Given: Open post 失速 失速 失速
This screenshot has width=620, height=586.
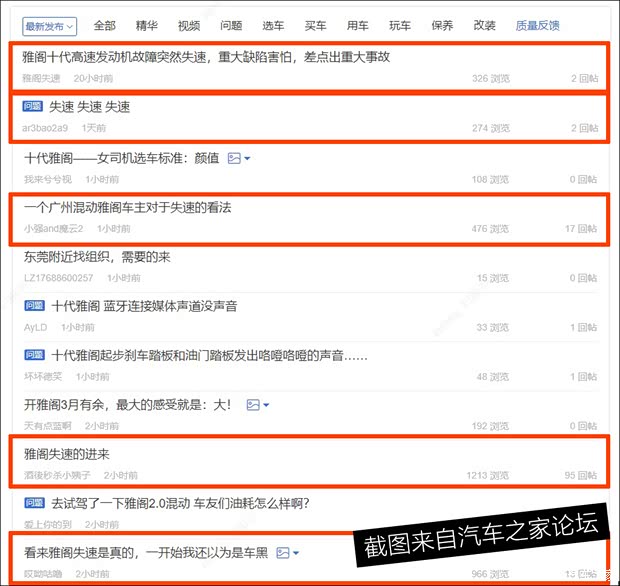Looking at the screenshot, I should pos(90,107).
